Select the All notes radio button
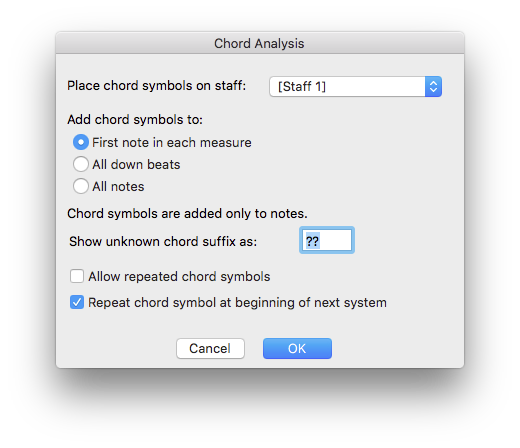The height and width of the screenshot is (448, 520). 81,186
